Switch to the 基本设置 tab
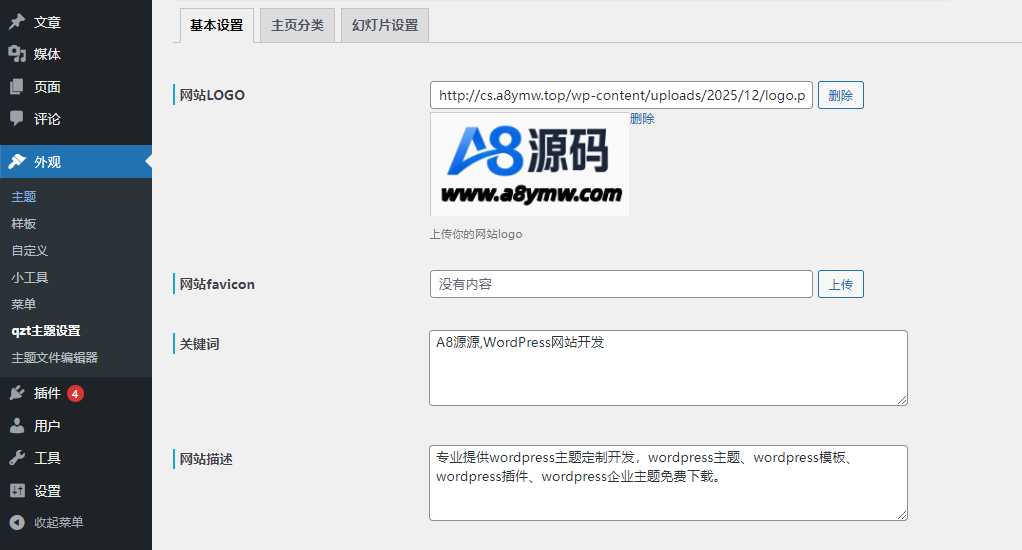1022x550 pixels. 216,25
